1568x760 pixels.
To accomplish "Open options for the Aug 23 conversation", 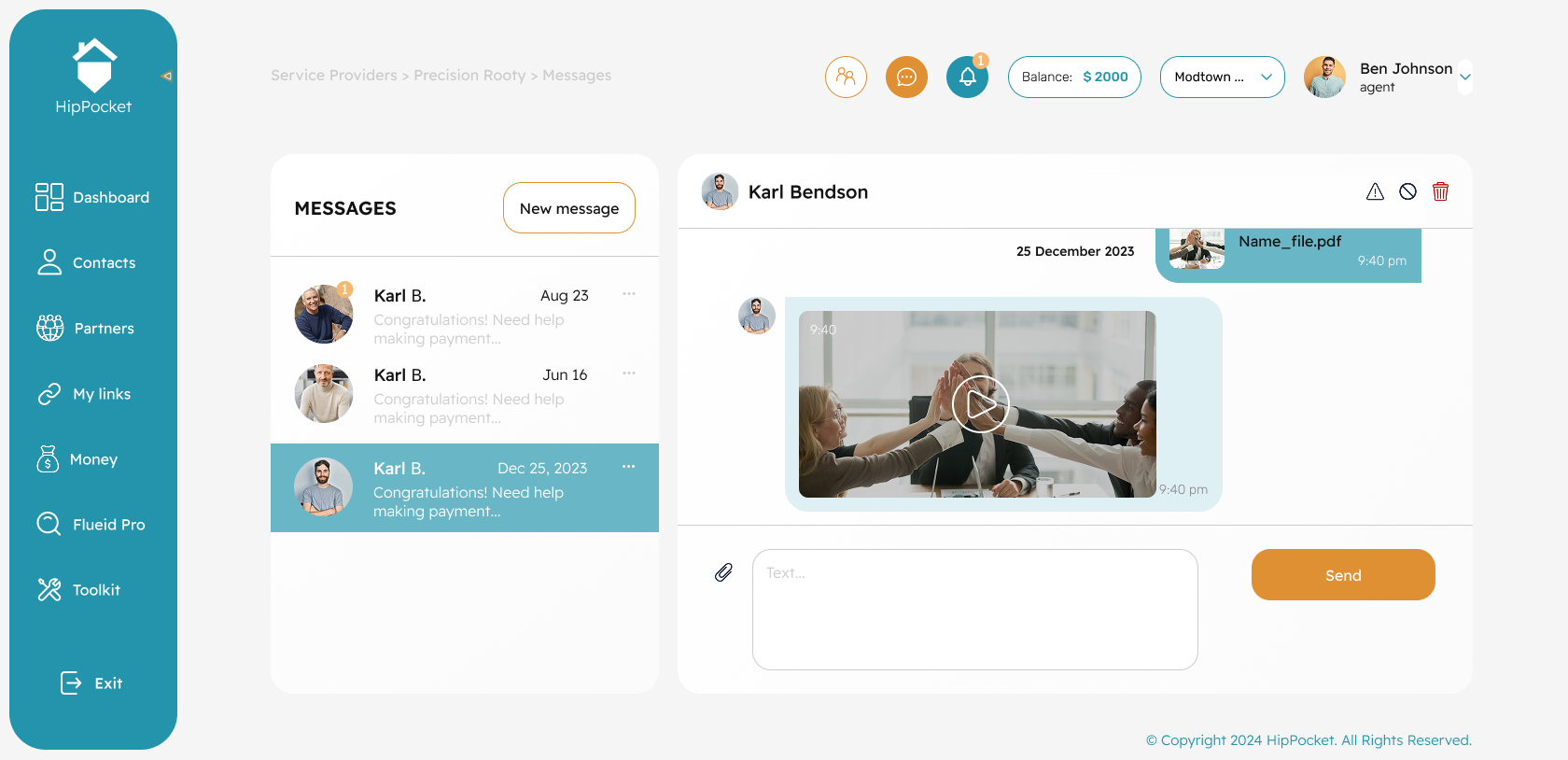I will 629,294.
